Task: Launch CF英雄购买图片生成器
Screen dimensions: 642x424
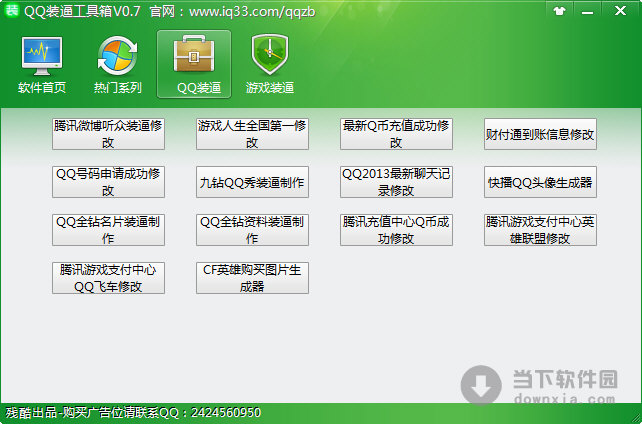Action: 252,278
